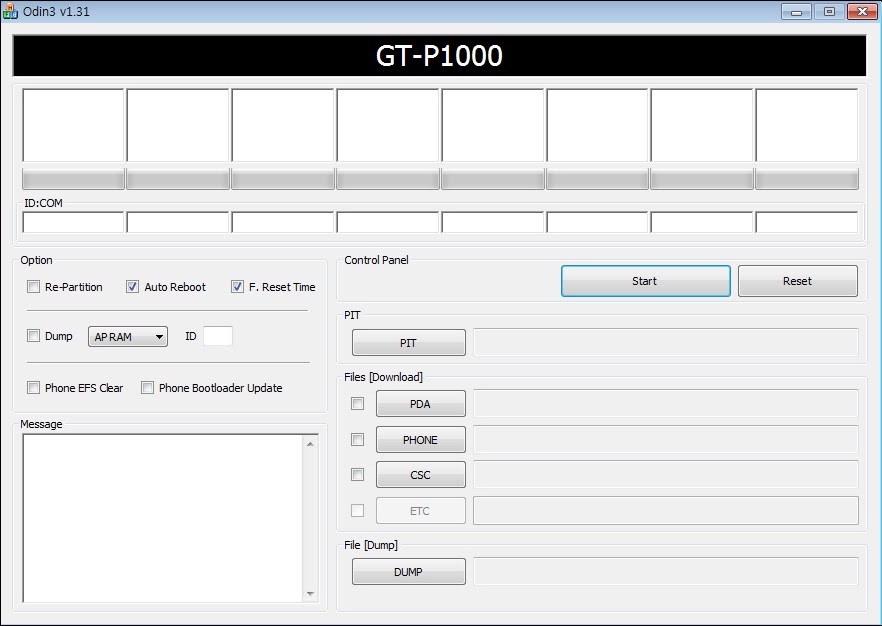Click the CSC file path field
Viewport: 882px width, 626px height.
click(x=666, y=474)
